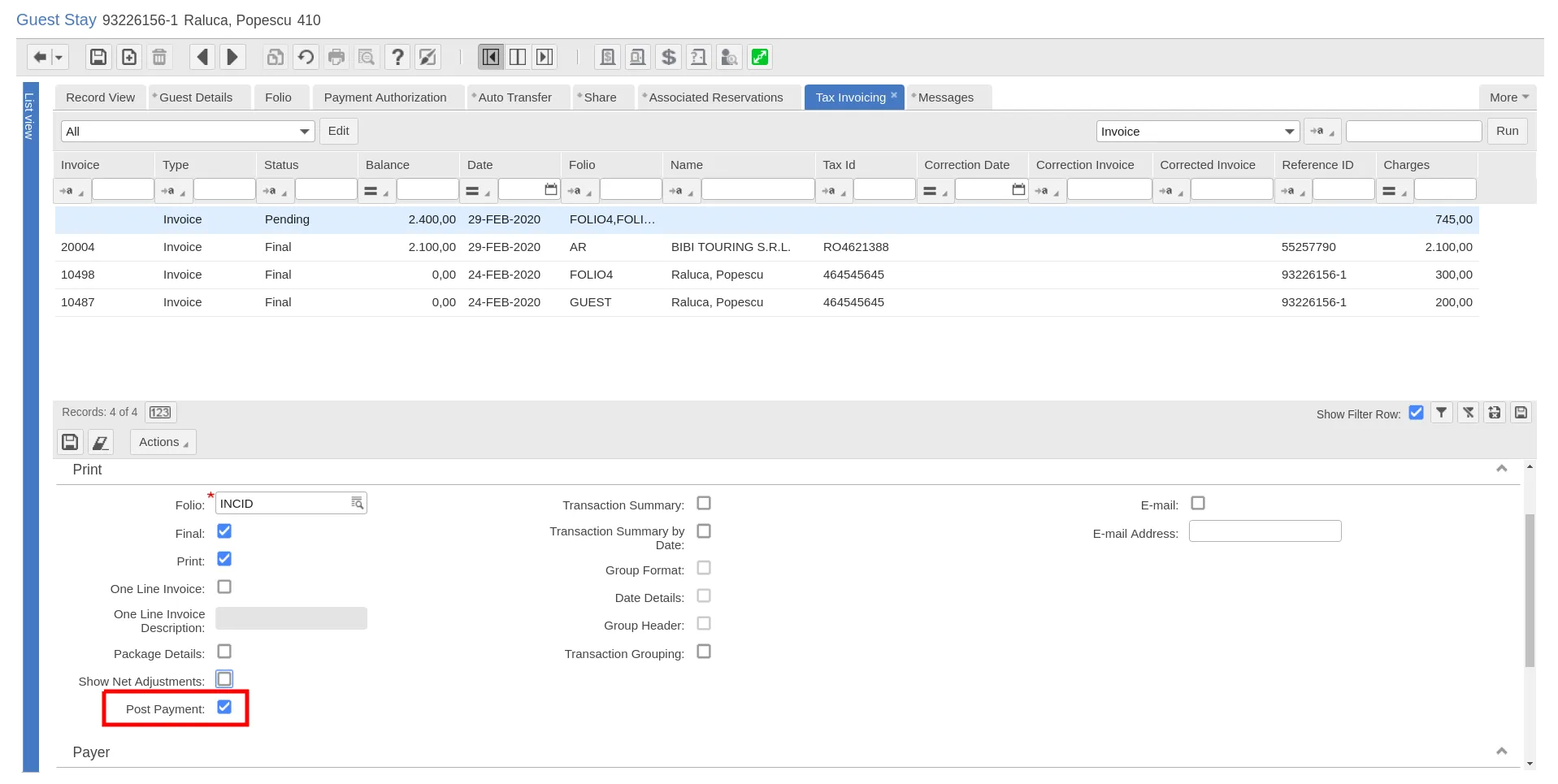Disable the Post Payment checkbox

pyautogui.click(x=224, y=707)
